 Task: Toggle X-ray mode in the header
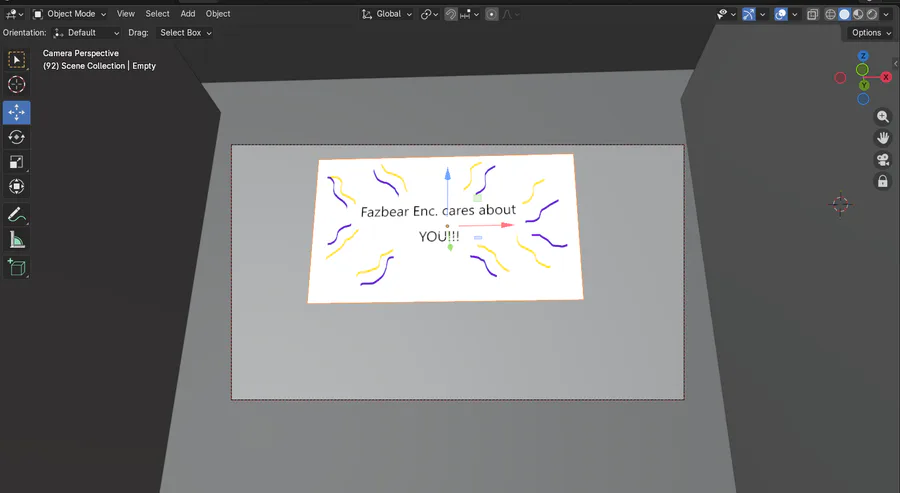pos(812,14)
